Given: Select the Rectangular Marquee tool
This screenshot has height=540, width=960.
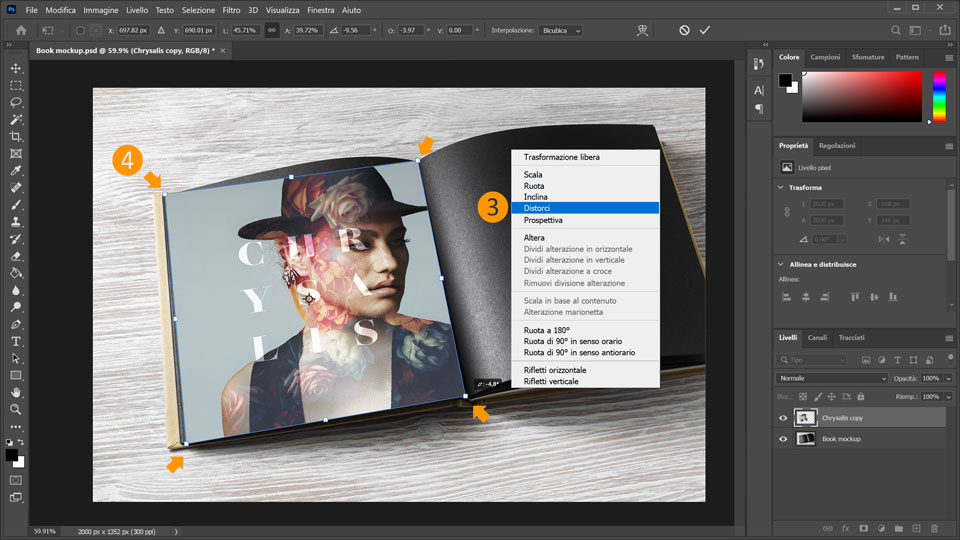Looking at the screenshot, I should point(16,86).
